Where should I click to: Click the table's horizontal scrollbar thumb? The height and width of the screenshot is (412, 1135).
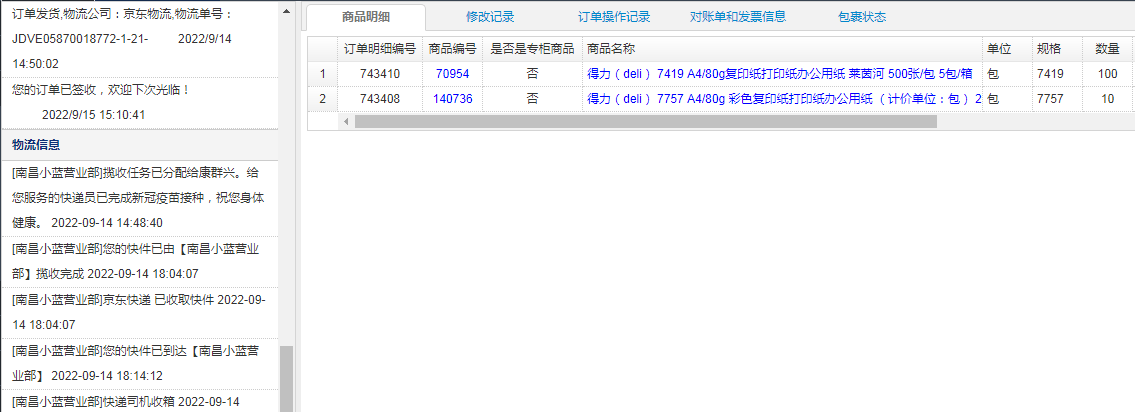[646, 121]
